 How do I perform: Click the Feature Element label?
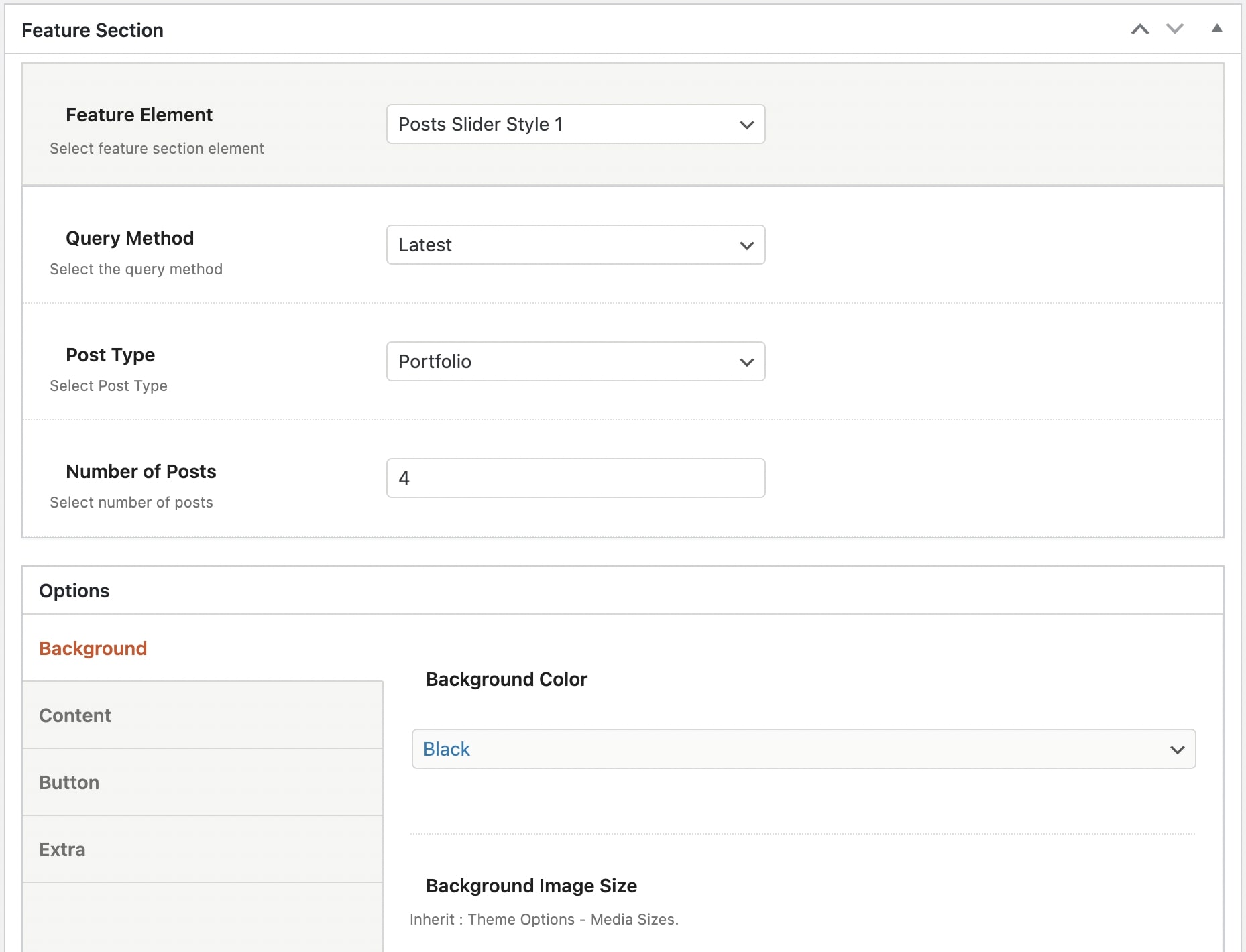pyautogui.click(x=139, y=115)
